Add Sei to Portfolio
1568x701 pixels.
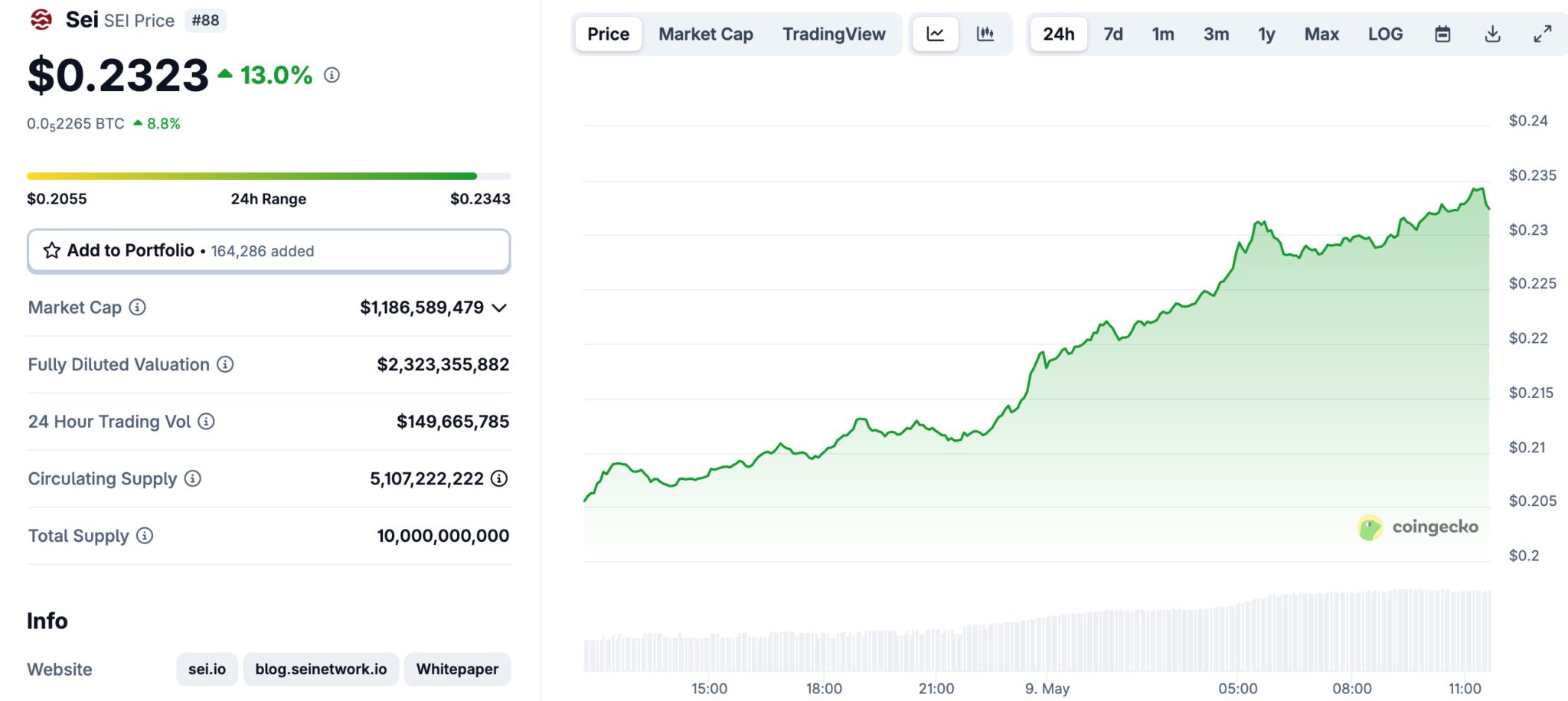(x=268, y=251)
